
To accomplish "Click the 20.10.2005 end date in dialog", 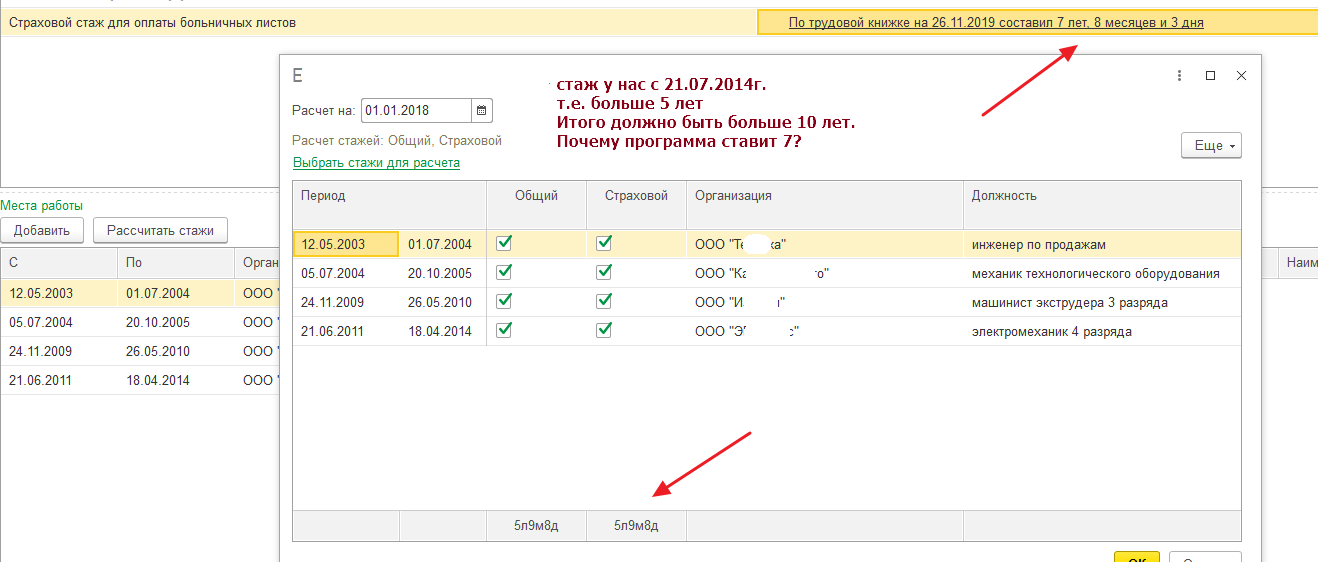I will [x=442, y=273].
